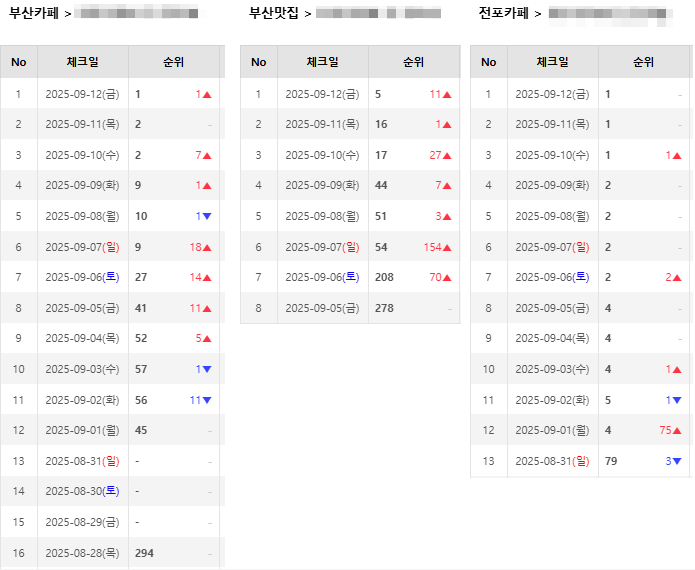This screenshot has width=695, height=570.
Task: Click the red up arrow beside rank change 75 in 전포카페 table
Action: point(677,431)
